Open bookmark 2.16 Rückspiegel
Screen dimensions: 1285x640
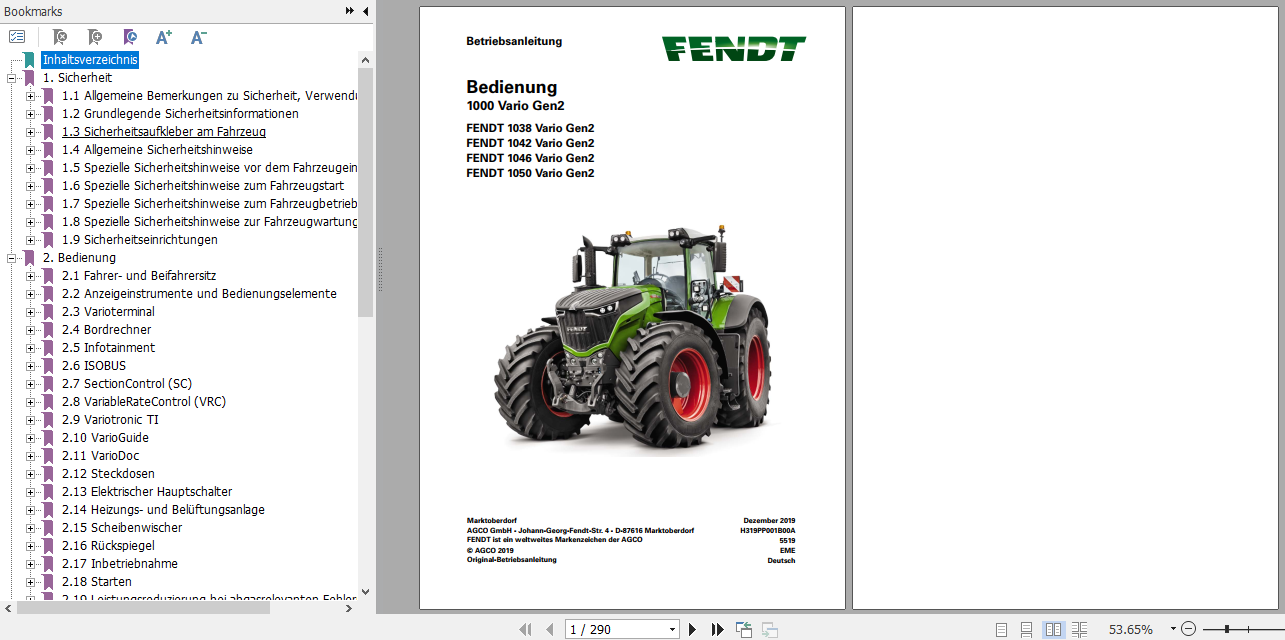tap(108, 546)
